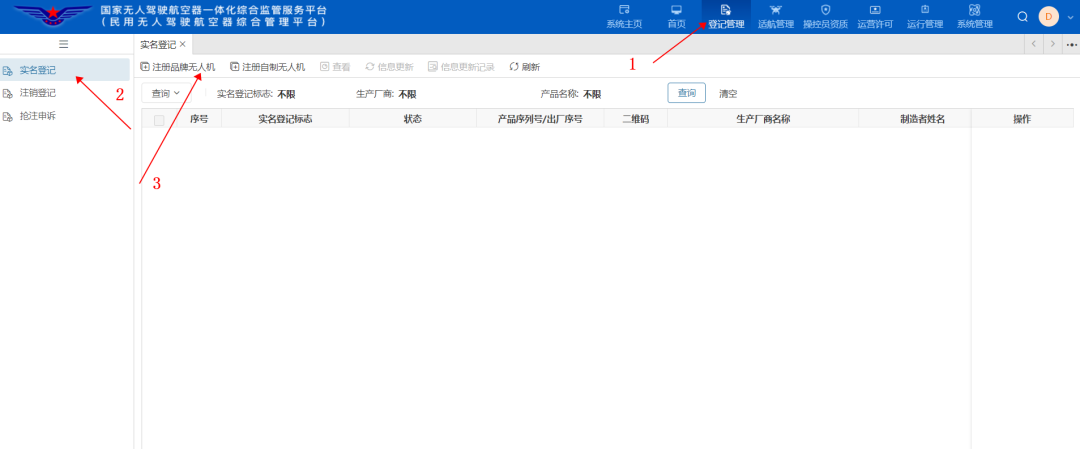The image size is (1080, 449).
Task: Open 适航管理 drone icon
Action: (x=775, y=10)
